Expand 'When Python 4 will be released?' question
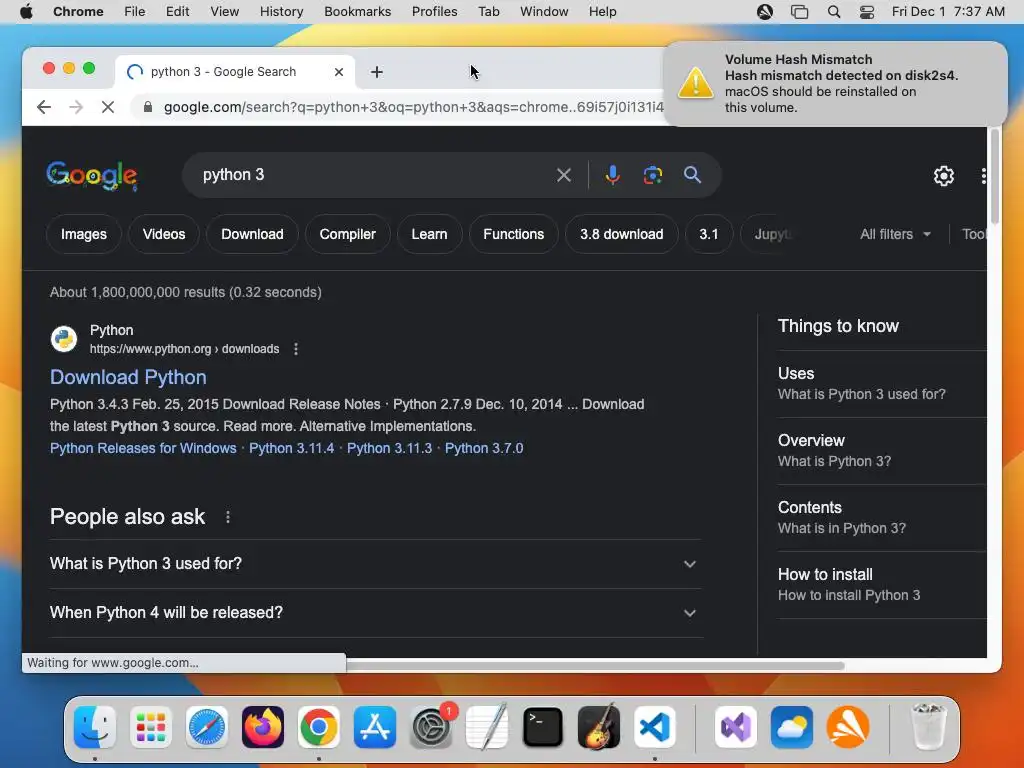The width and height of the screenshot is (1024, 768). [x=376, y=613]
